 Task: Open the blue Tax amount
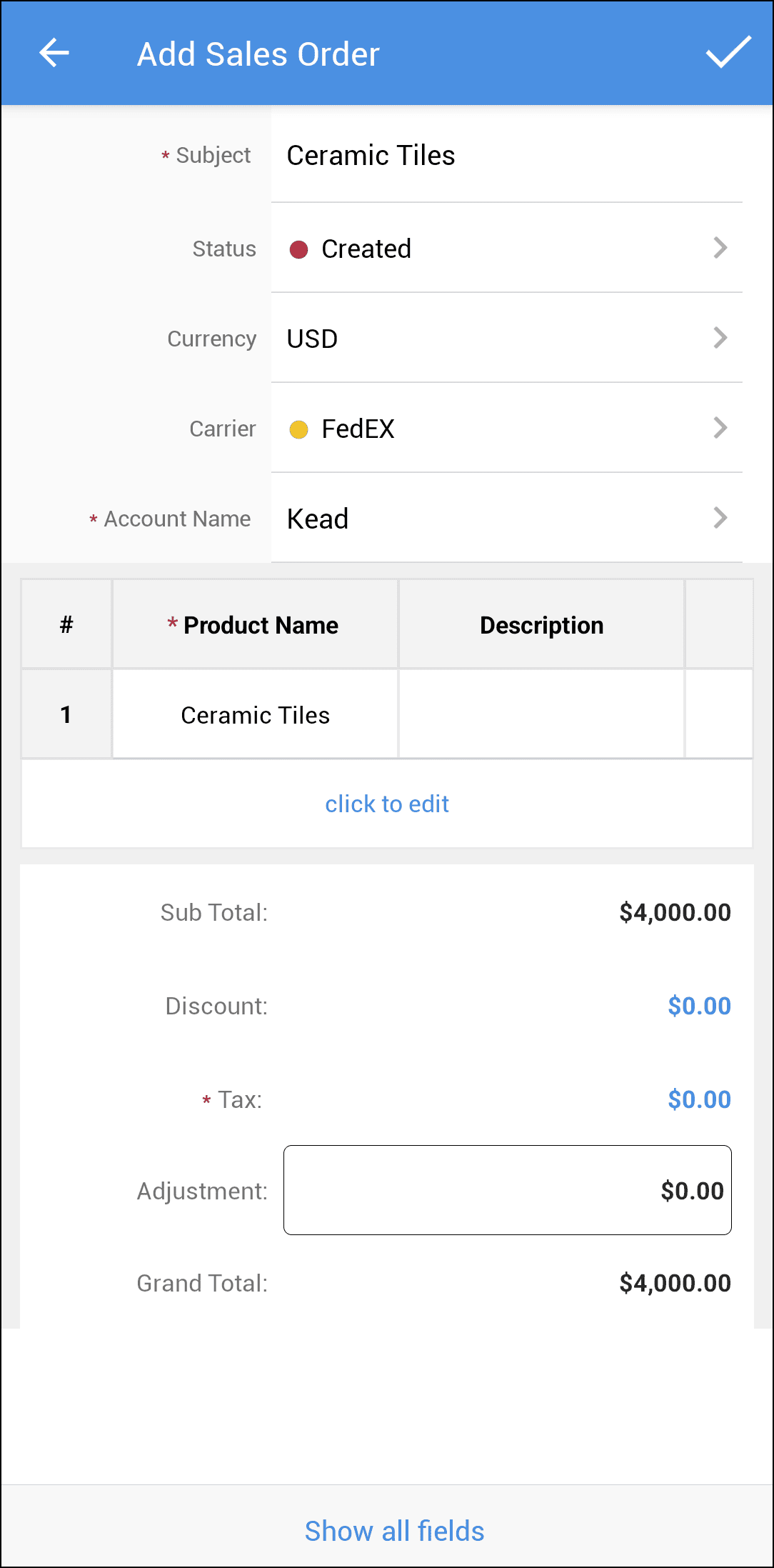[x=699, y=1099]
